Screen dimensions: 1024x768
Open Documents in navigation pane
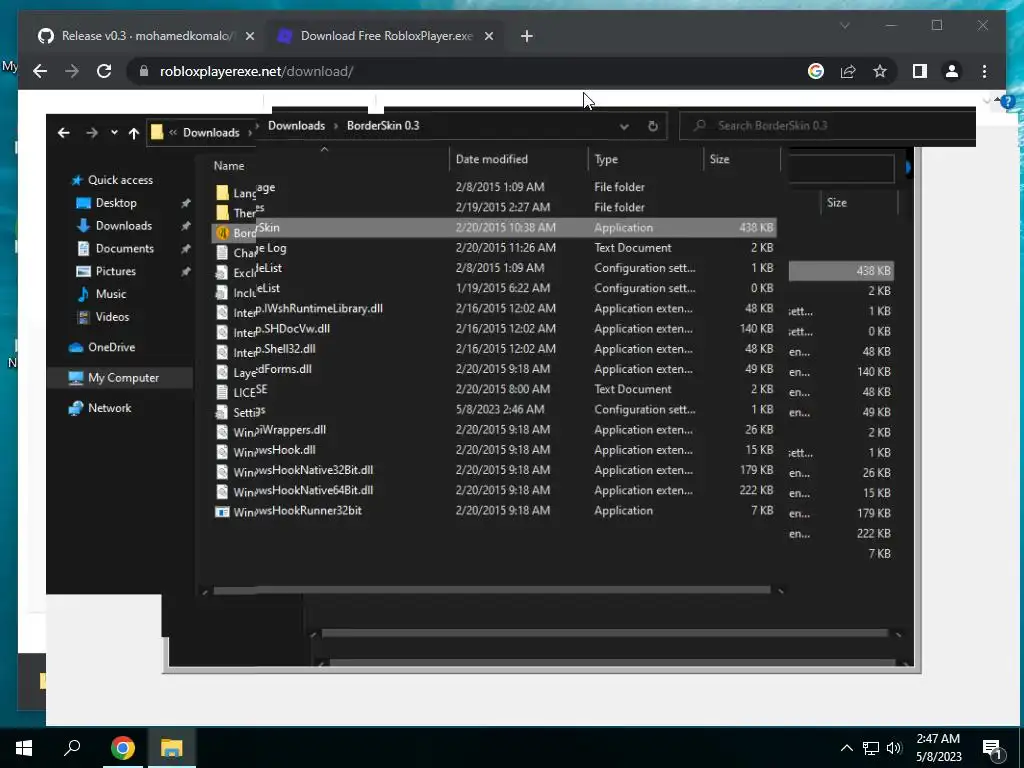click(x=125, y=248)
